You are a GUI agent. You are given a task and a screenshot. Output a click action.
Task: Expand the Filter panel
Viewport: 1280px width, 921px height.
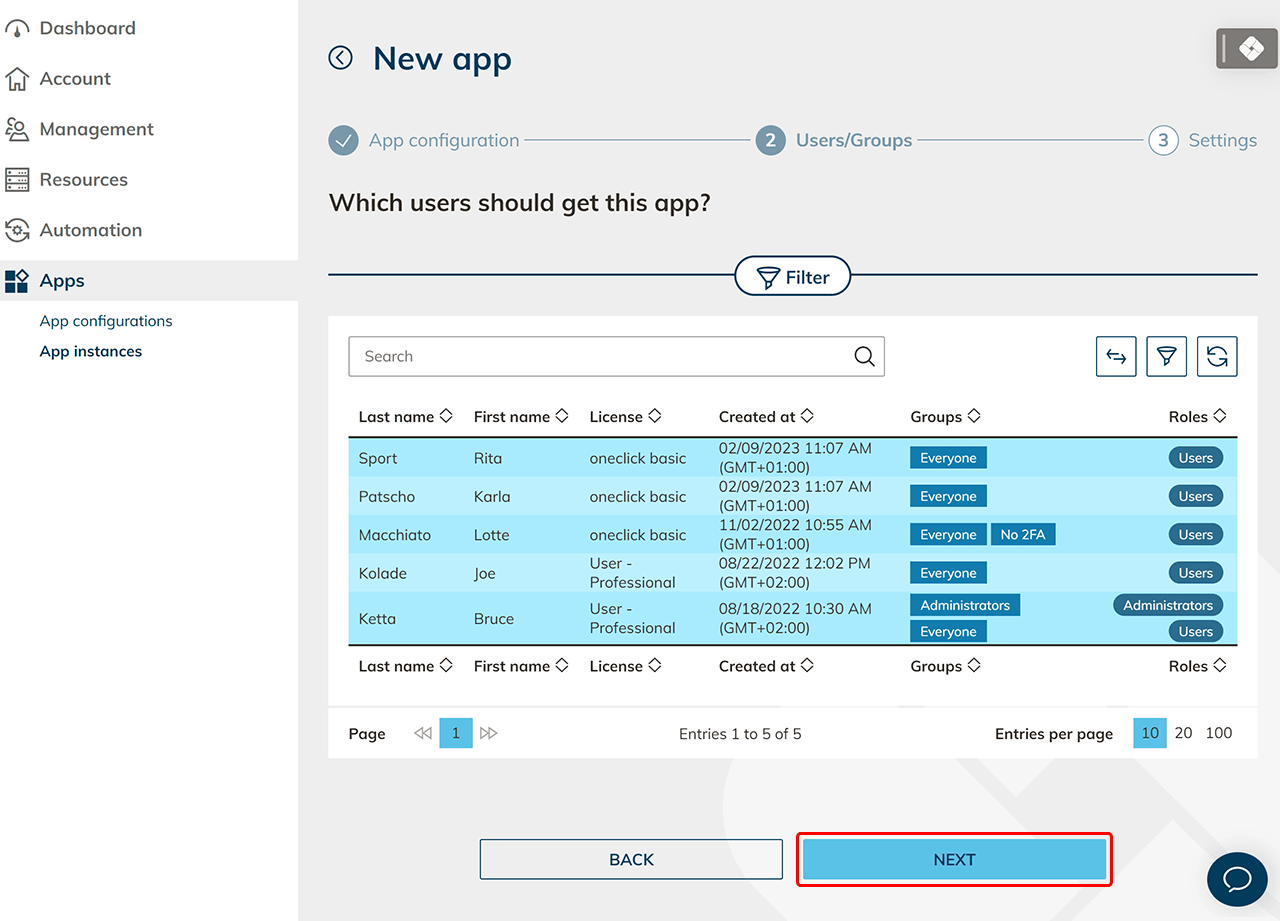click(793, 277)
